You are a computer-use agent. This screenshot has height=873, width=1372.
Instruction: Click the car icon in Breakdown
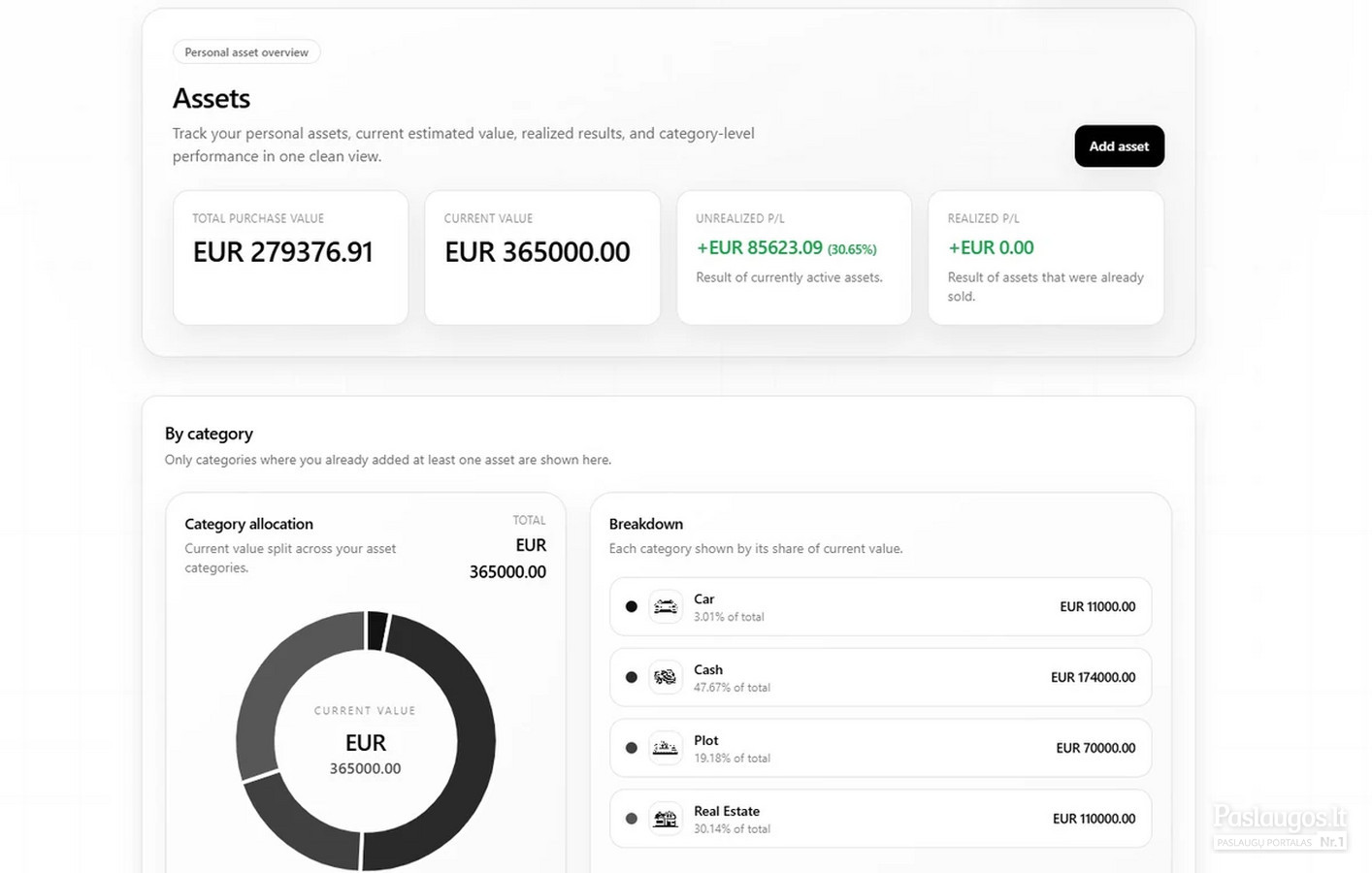click(666, 606)
